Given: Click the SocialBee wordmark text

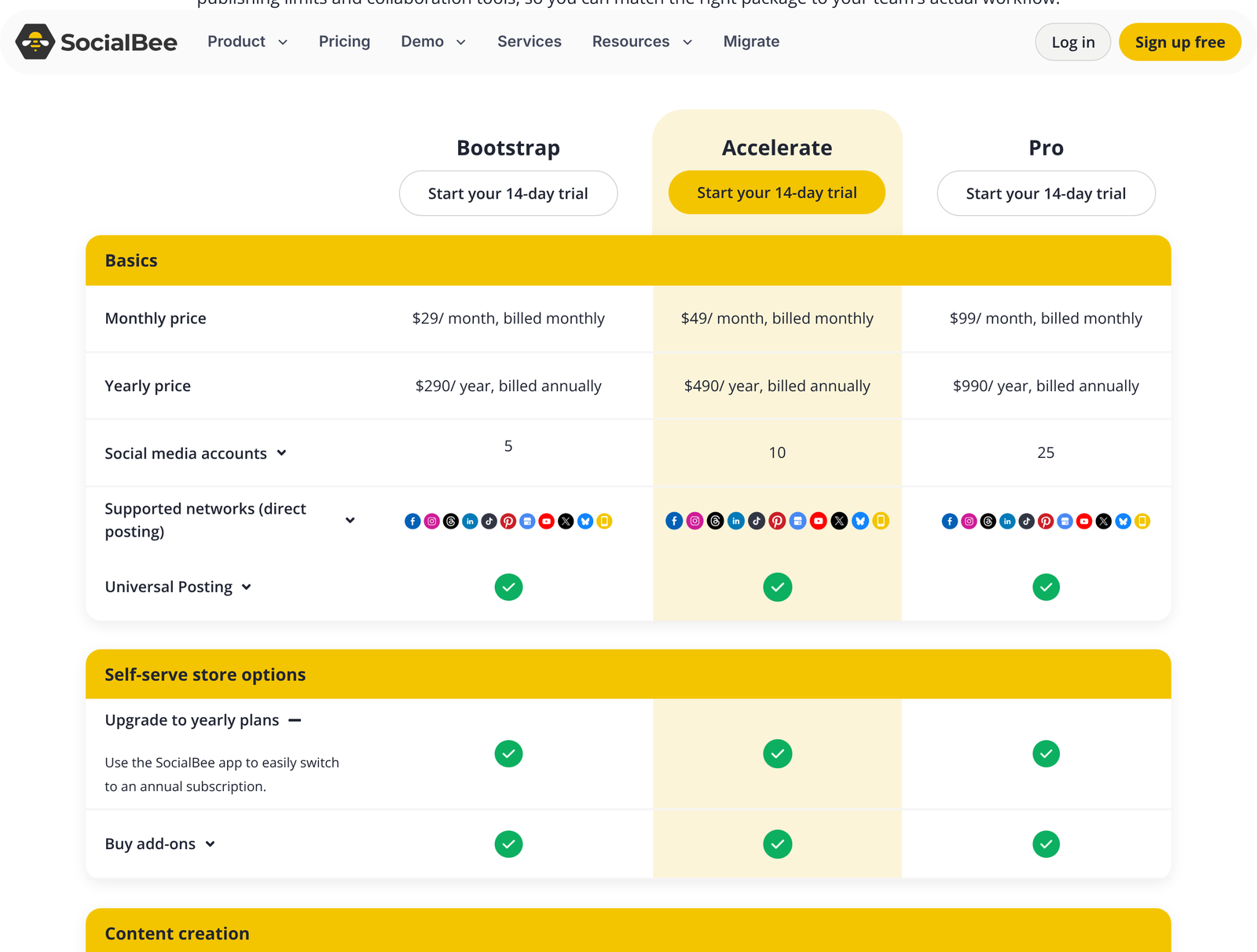Looking at the screenshot, I should pos(119,42).
